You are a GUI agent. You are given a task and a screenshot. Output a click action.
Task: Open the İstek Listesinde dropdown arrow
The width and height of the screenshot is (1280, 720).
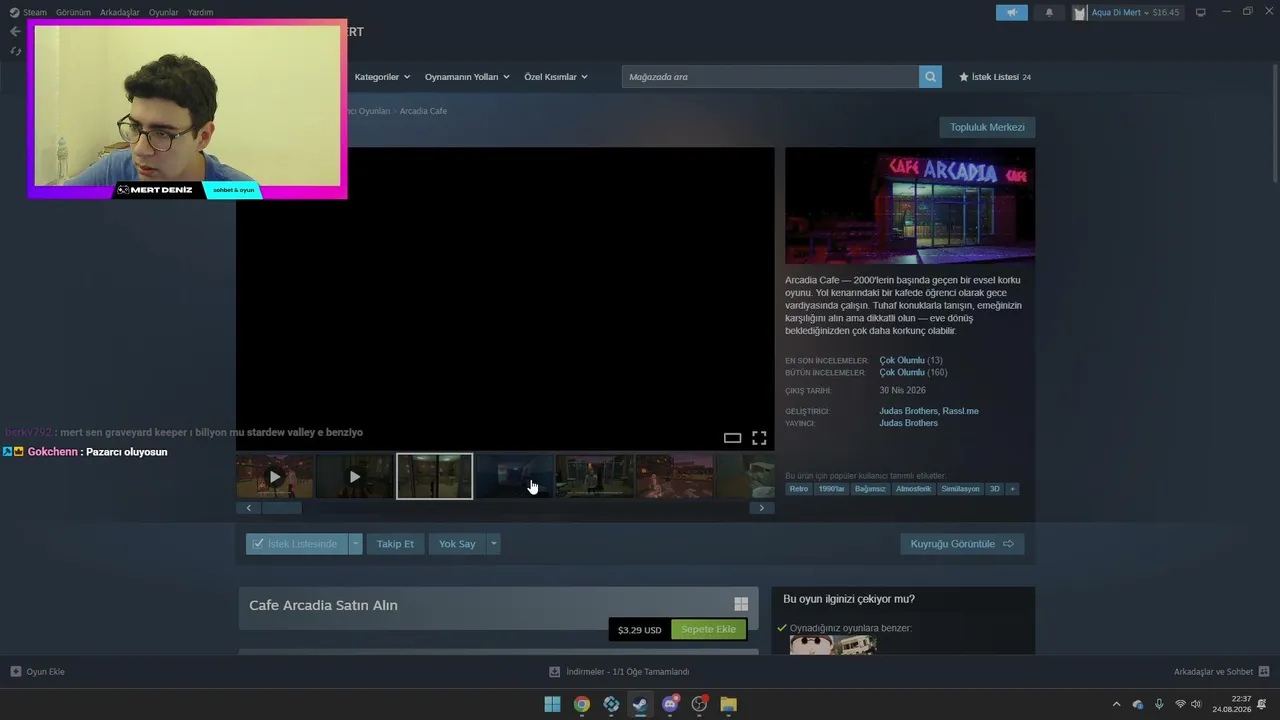[x=355, y=544]
